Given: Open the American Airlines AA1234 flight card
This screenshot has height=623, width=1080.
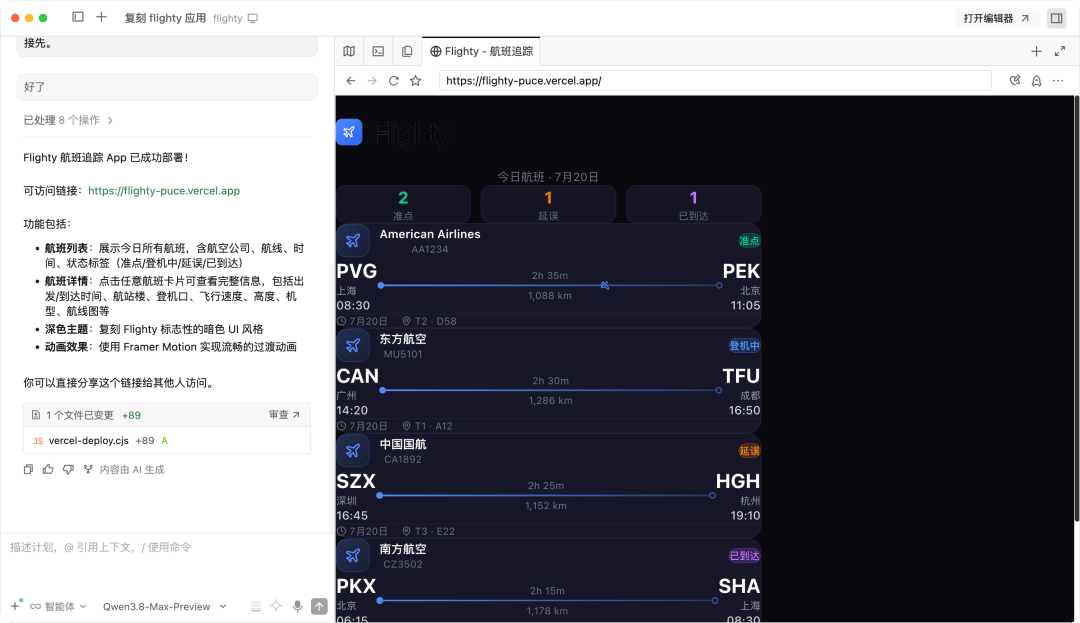Looking at the screenshot, I should pos(549,276).
